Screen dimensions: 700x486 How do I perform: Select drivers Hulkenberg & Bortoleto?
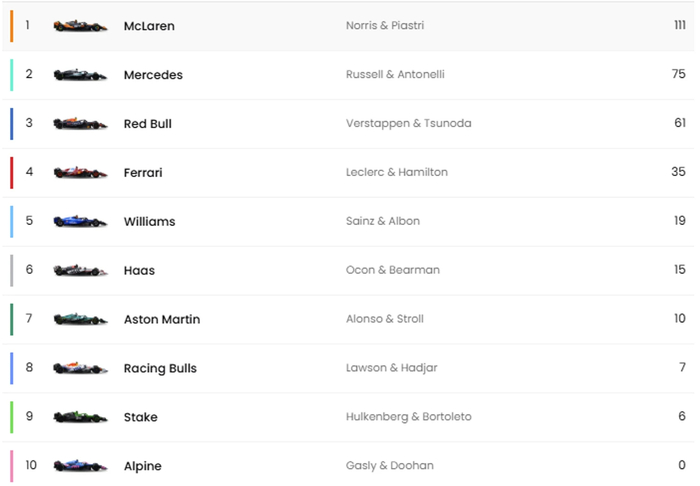408,417
